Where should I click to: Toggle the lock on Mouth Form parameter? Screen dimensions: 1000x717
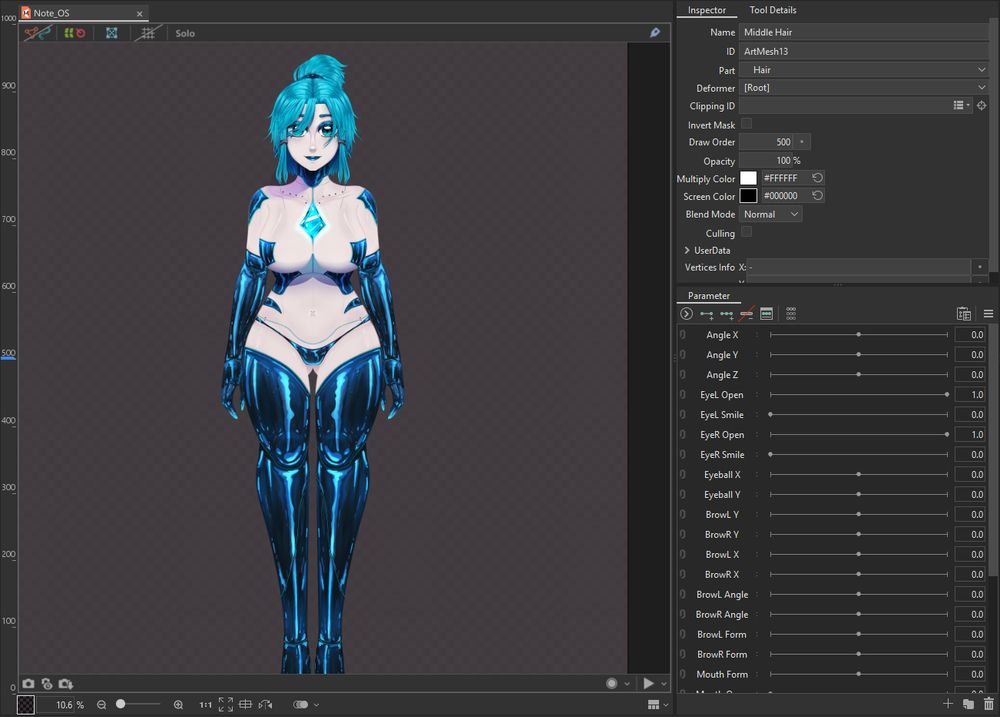click(x=682, y=674)
